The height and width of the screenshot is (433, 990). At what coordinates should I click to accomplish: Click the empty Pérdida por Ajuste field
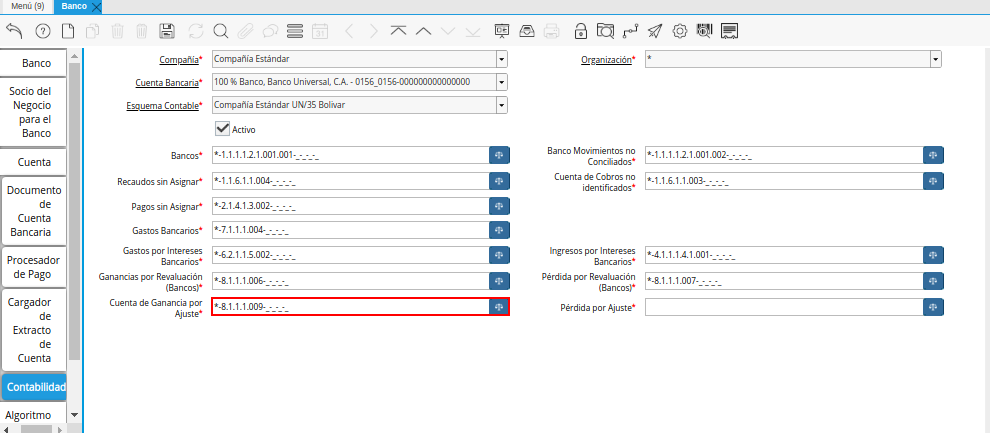[783, 307]
